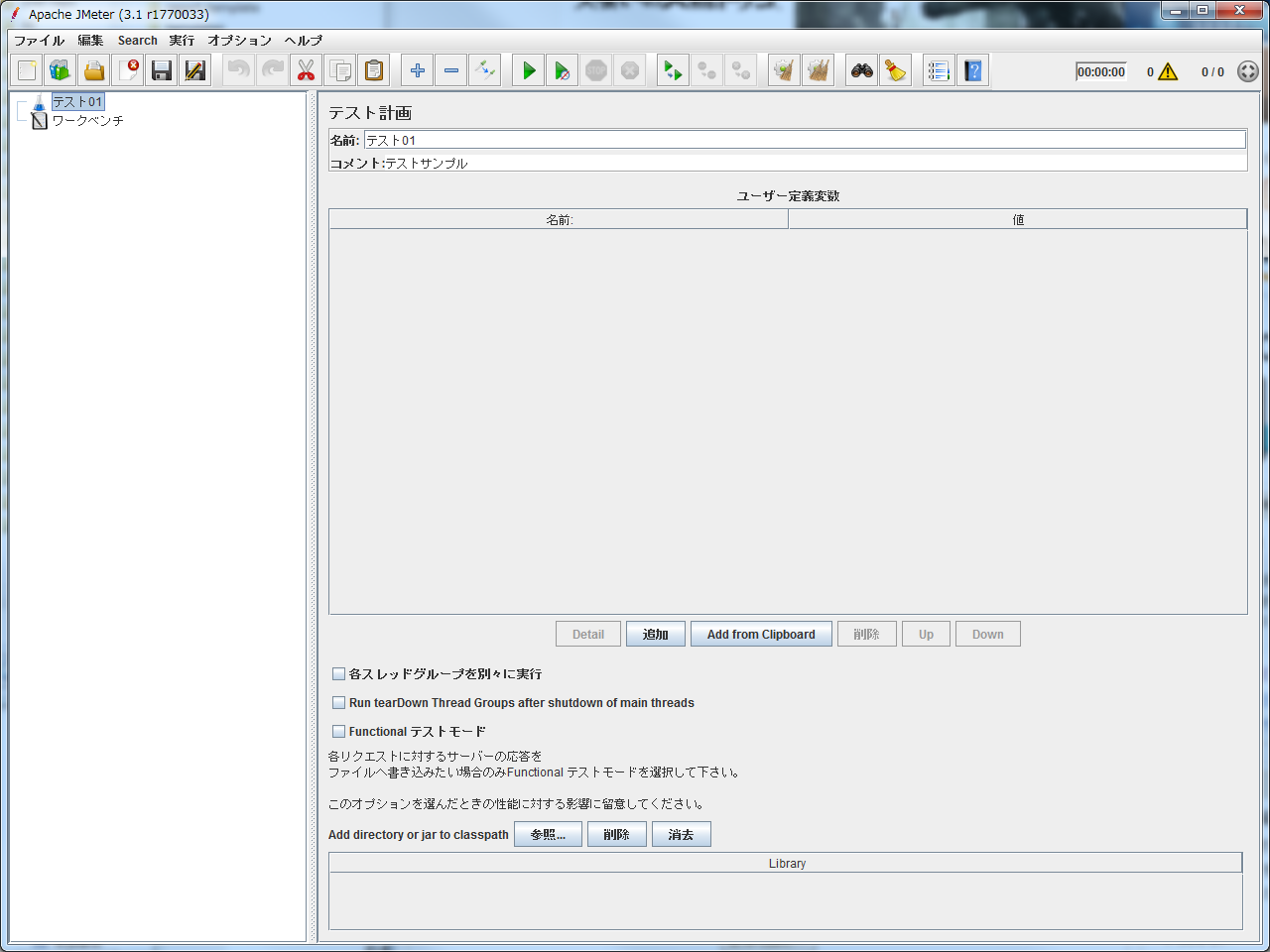Image resolution: width=1270 pixels, height=952 pixels.
Task: Click the 00:00:00 elapsed time field
Action: 1101,71
